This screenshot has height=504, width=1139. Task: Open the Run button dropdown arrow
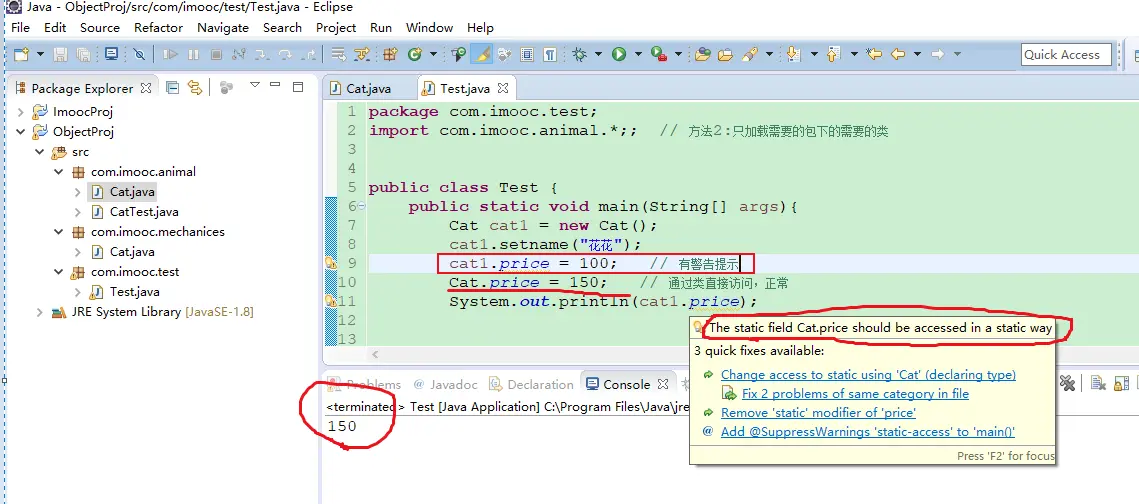pos(636,55)
